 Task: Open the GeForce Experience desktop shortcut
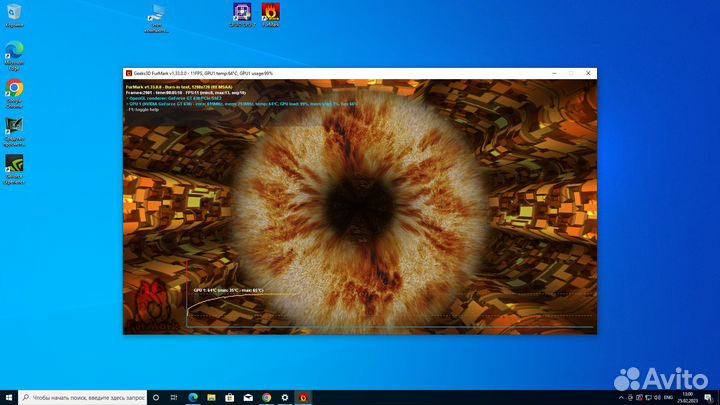[14, 166]
